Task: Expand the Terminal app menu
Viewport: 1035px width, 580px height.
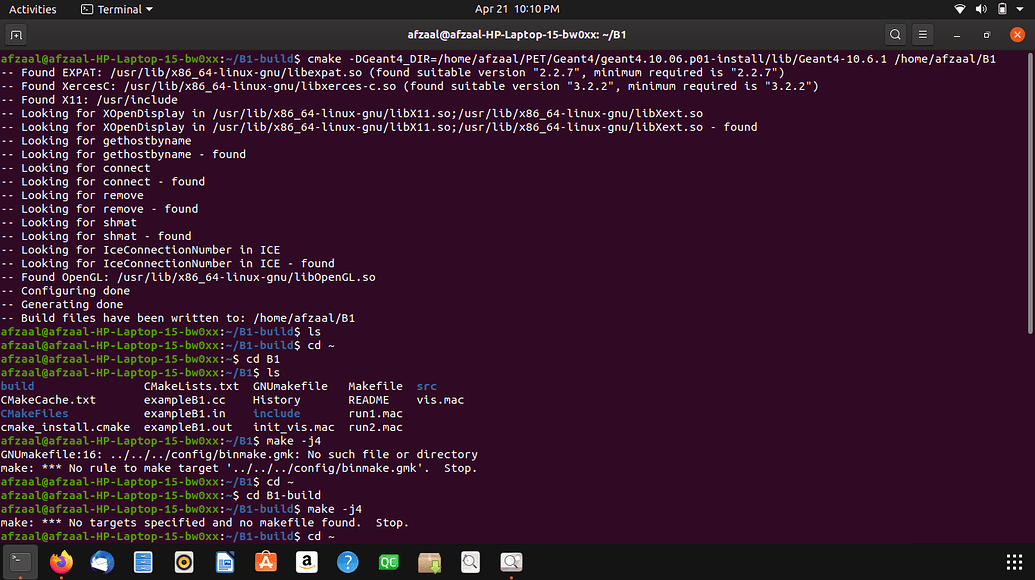Action: [x=116, y=9]
